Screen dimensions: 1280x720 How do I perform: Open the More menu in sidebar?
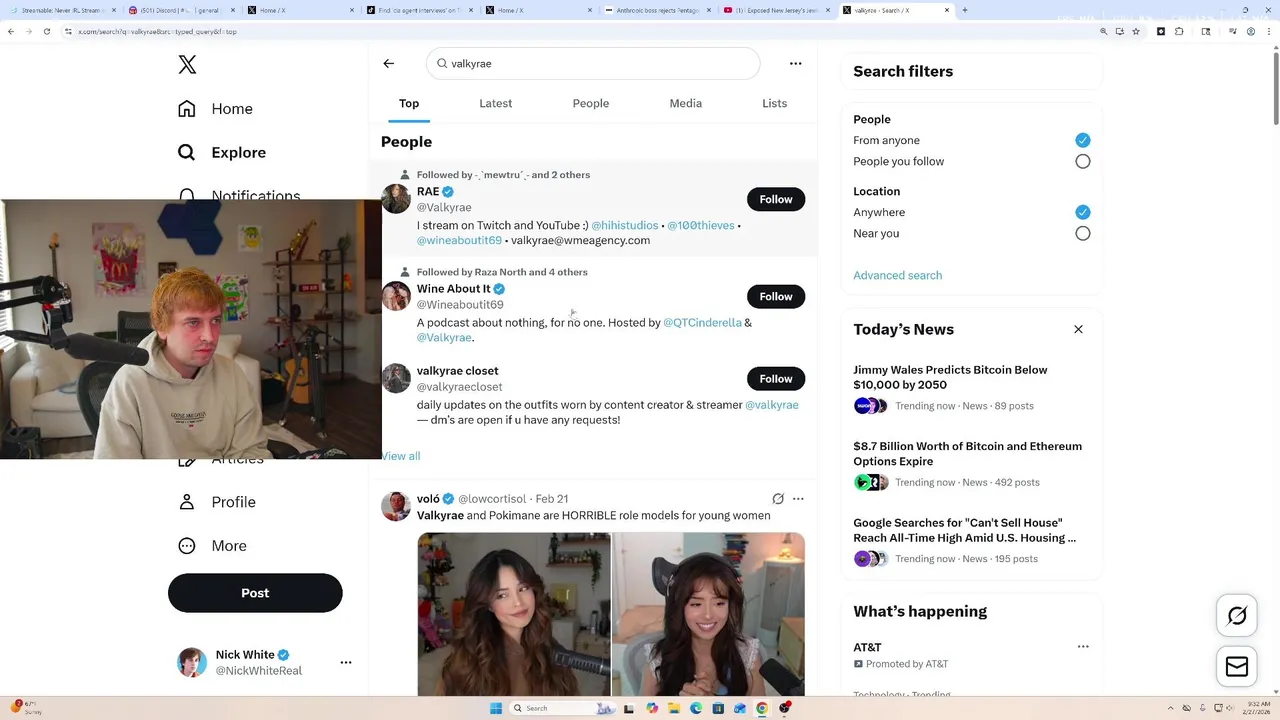coord(212,546)
